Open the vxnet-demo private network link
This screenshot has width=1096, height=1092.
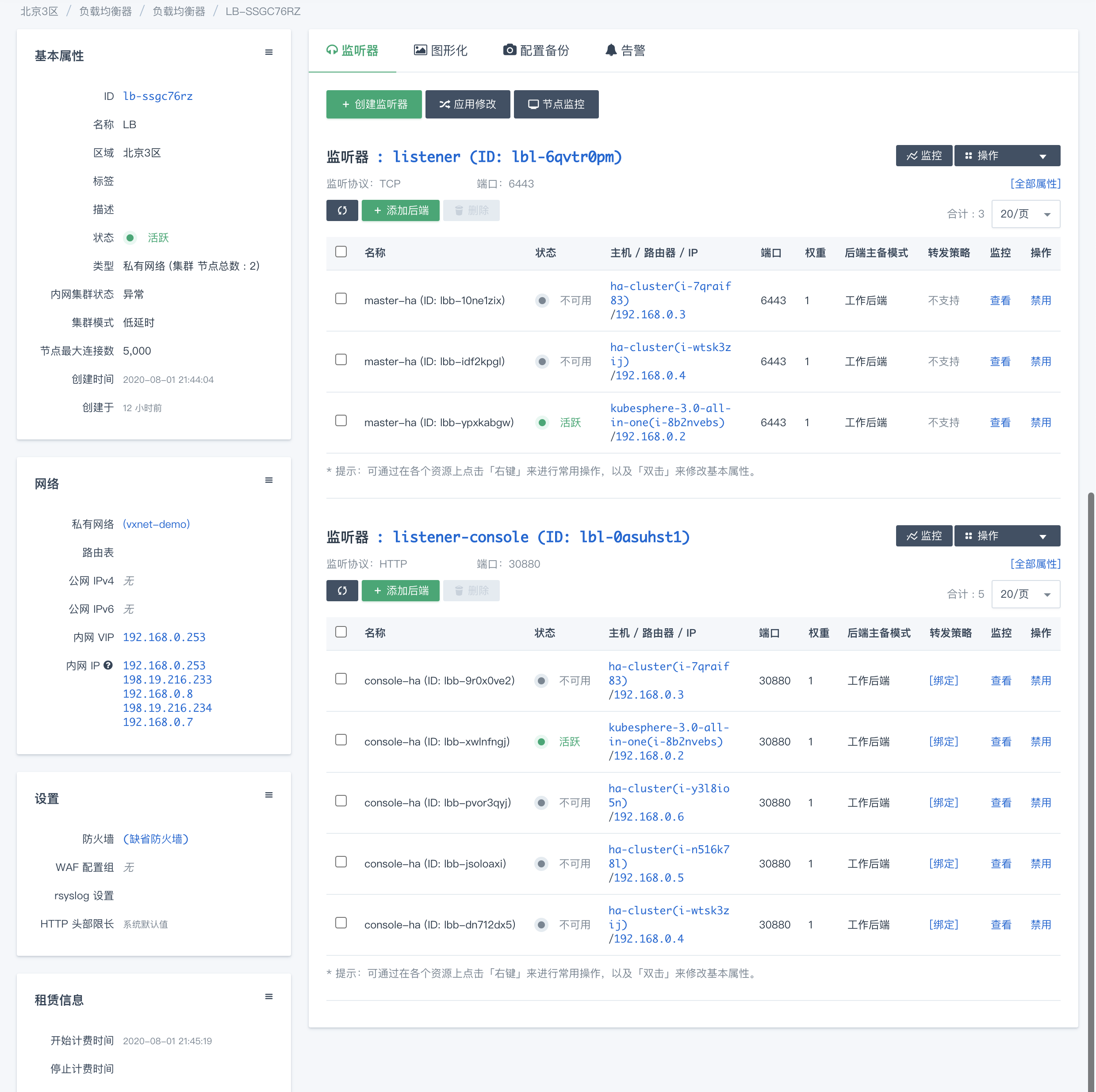pos(157,524)
